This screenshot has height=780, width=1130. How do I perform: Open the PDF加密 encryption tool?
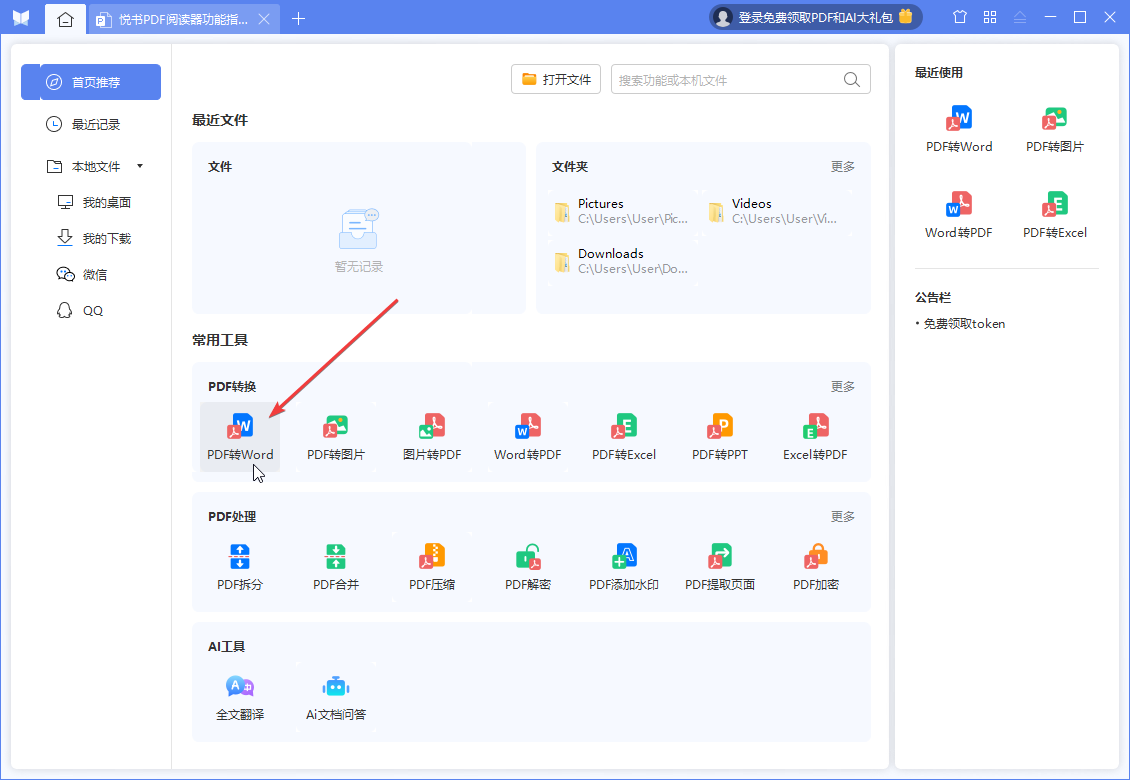tap(815, 567)
